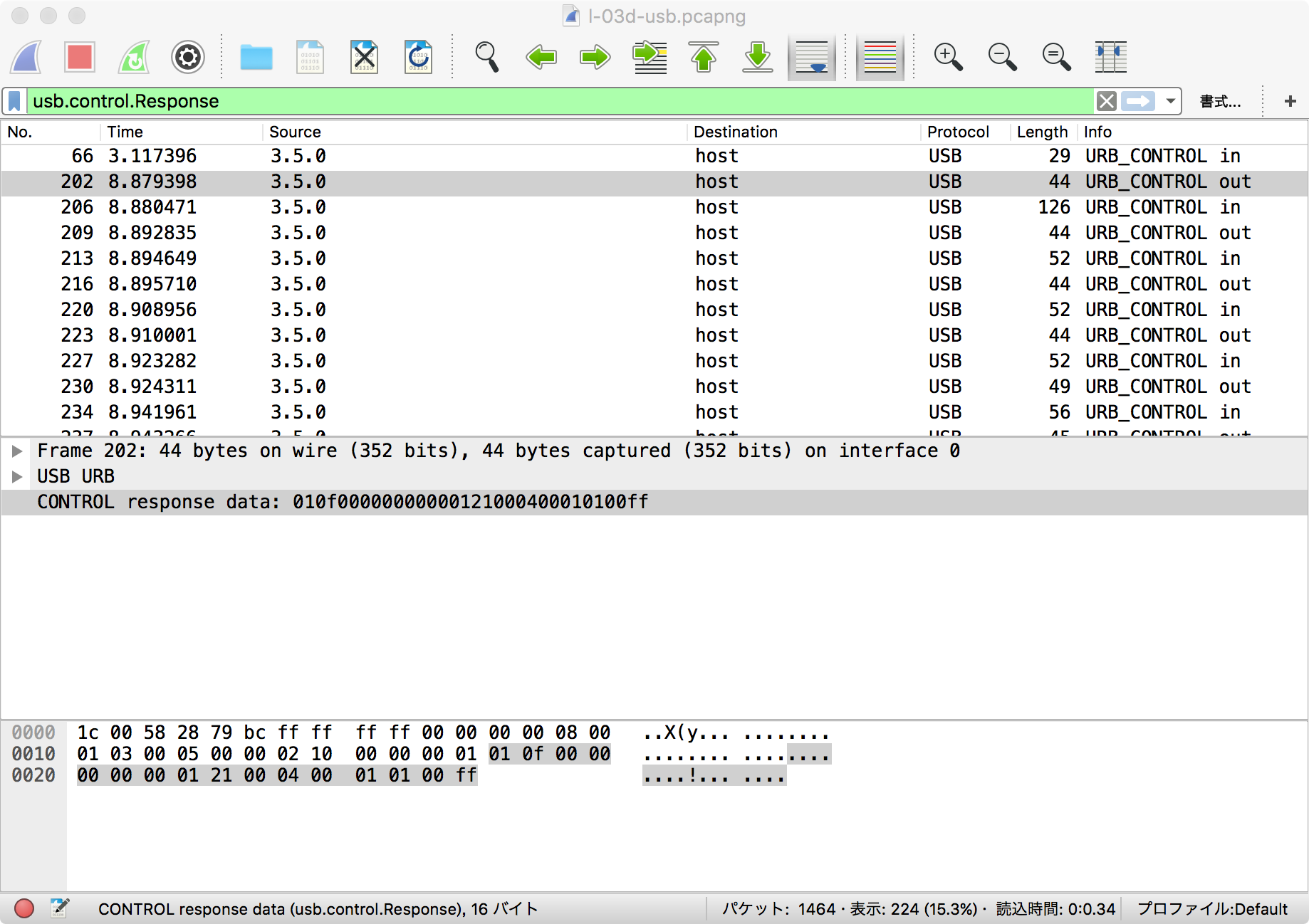
Task: Open the display filter expression button (書式…)
Action: click(1221, 101)
